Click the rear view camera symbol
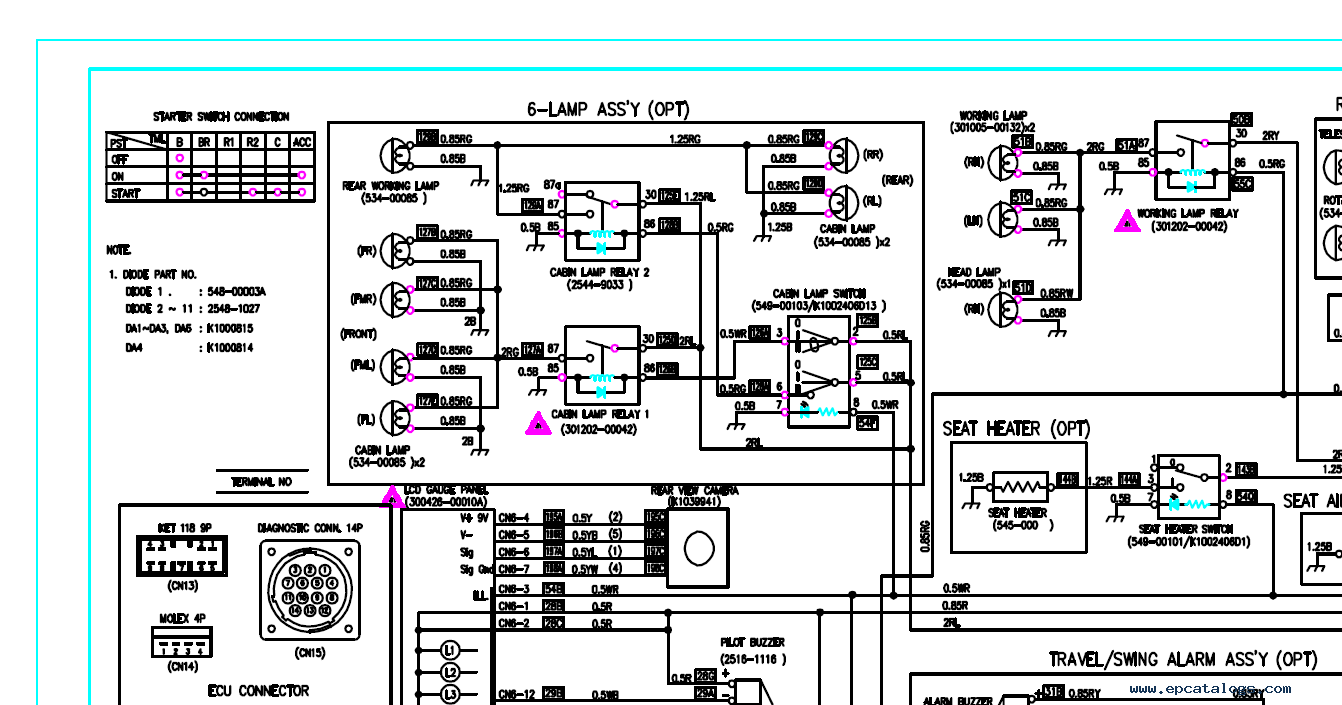This screenshot has width=1342, height=705. point(699,546)
